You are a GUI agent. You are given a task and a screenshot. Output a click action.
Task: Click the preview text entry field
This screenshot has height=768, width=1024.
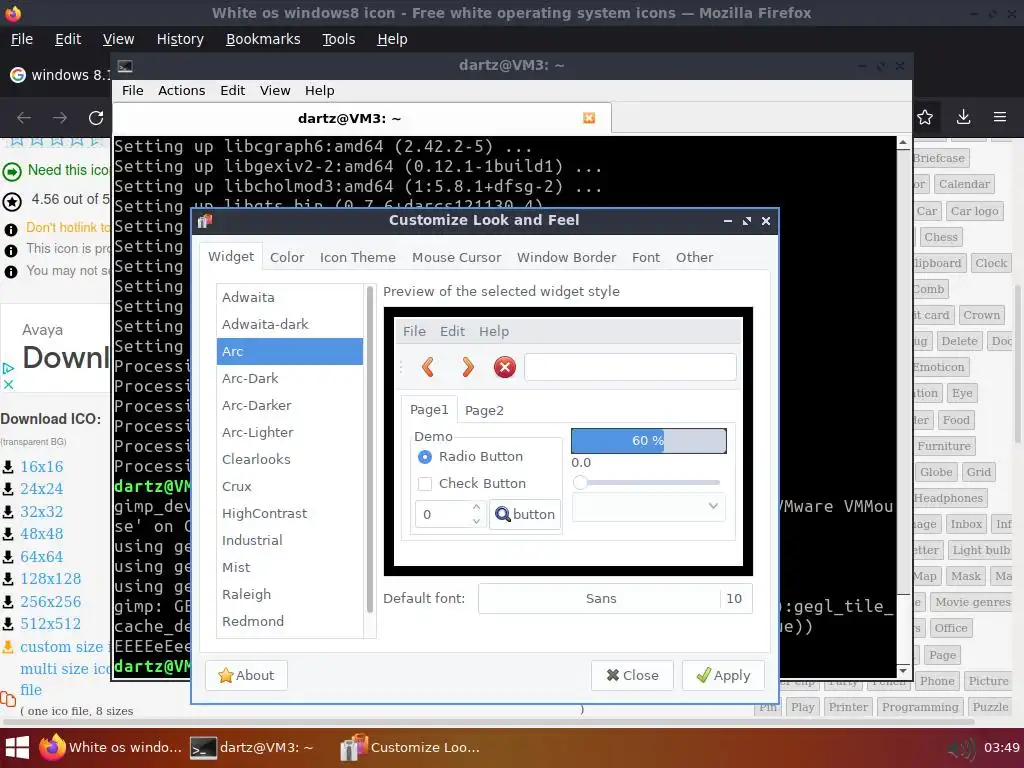pyautogui.click(x=630, y=367)
